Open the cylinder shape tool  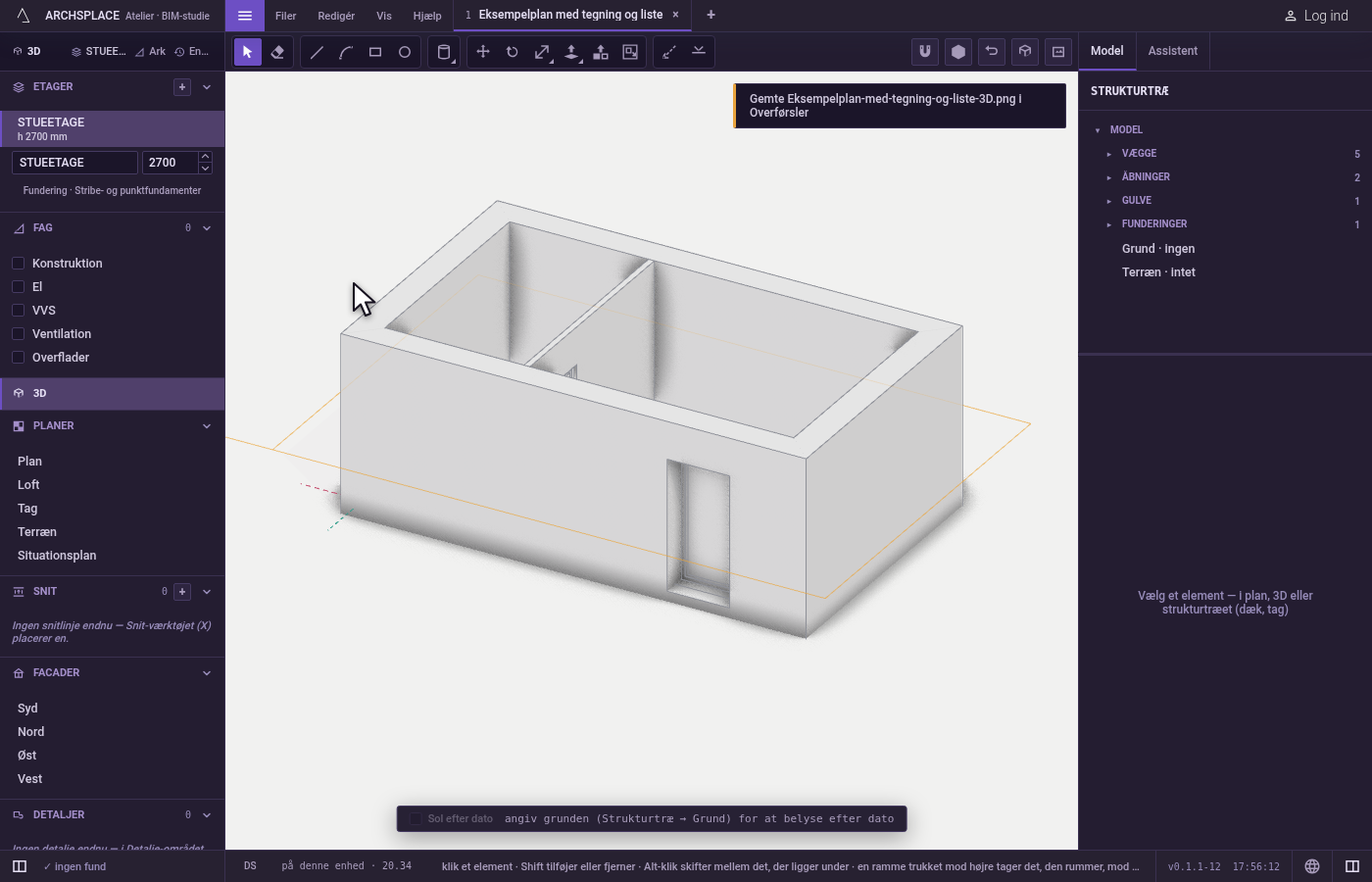coord(444,52)
